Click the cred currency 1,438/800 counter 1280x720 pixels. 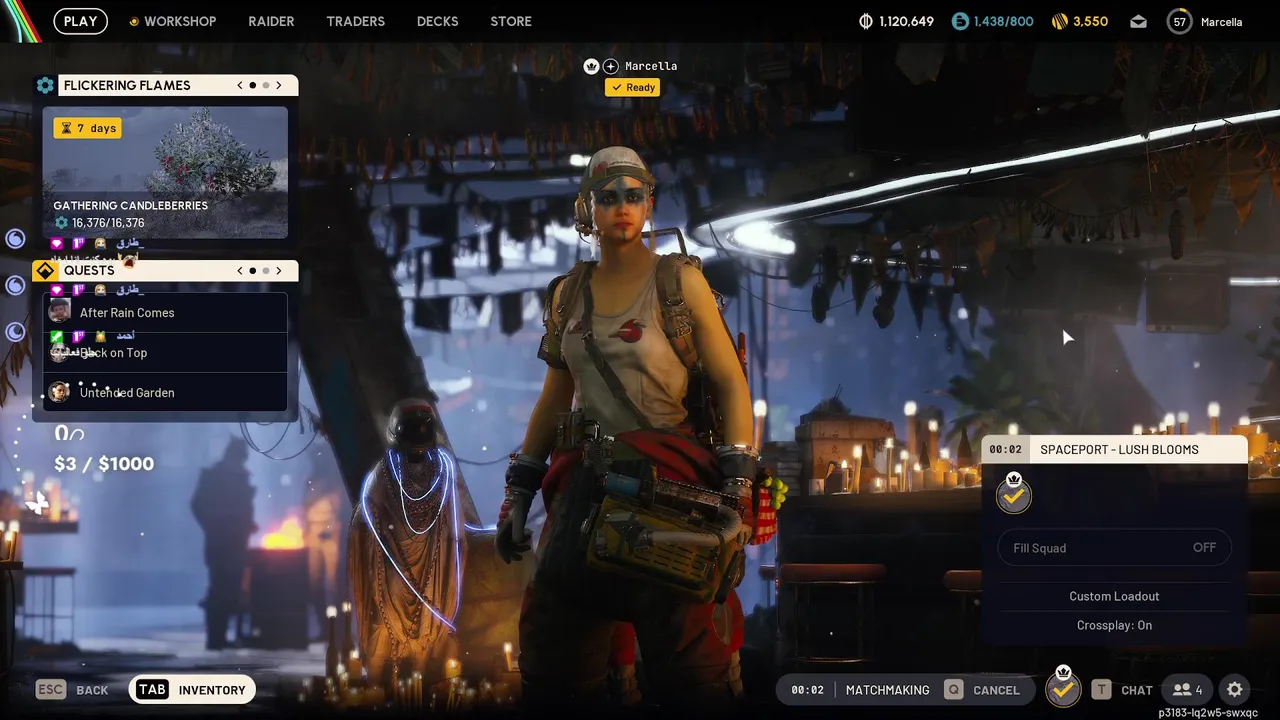992,21
